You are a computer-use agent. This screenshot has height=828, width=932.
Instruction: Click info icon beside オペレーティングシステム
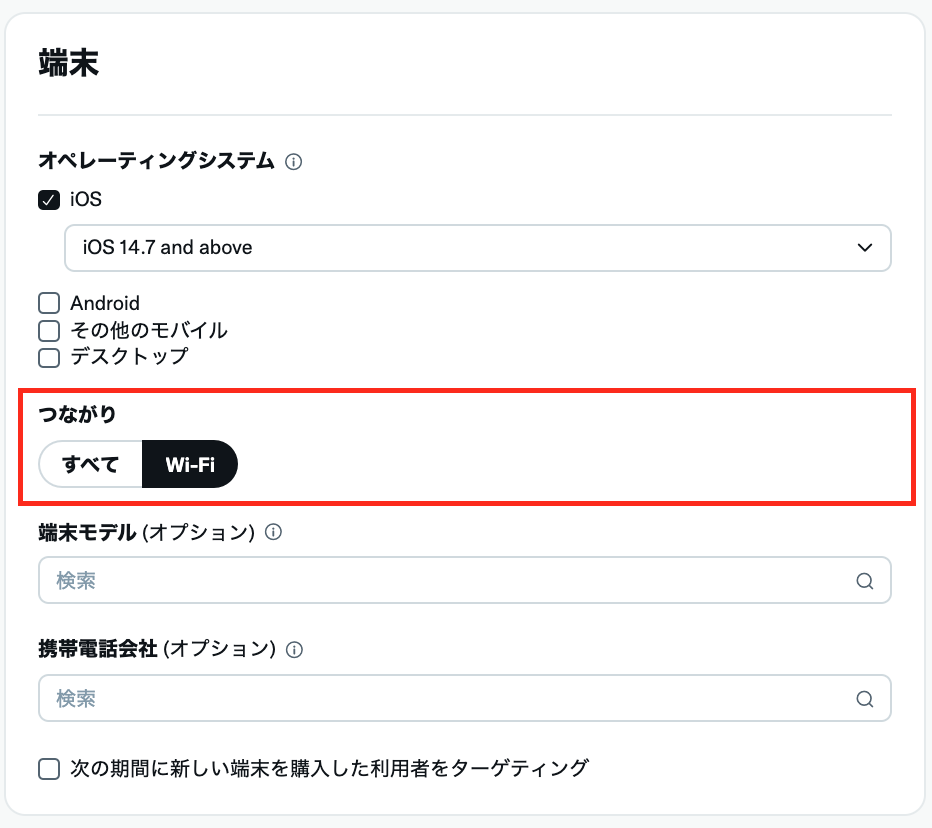point(294,161)
